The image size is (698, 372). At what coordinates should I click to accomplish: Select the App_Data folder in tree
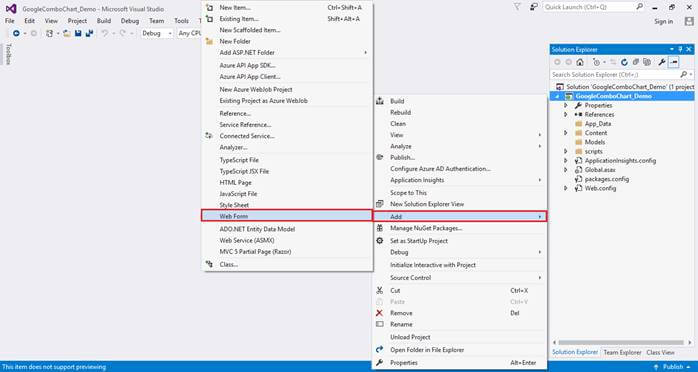tap(598, 124)
